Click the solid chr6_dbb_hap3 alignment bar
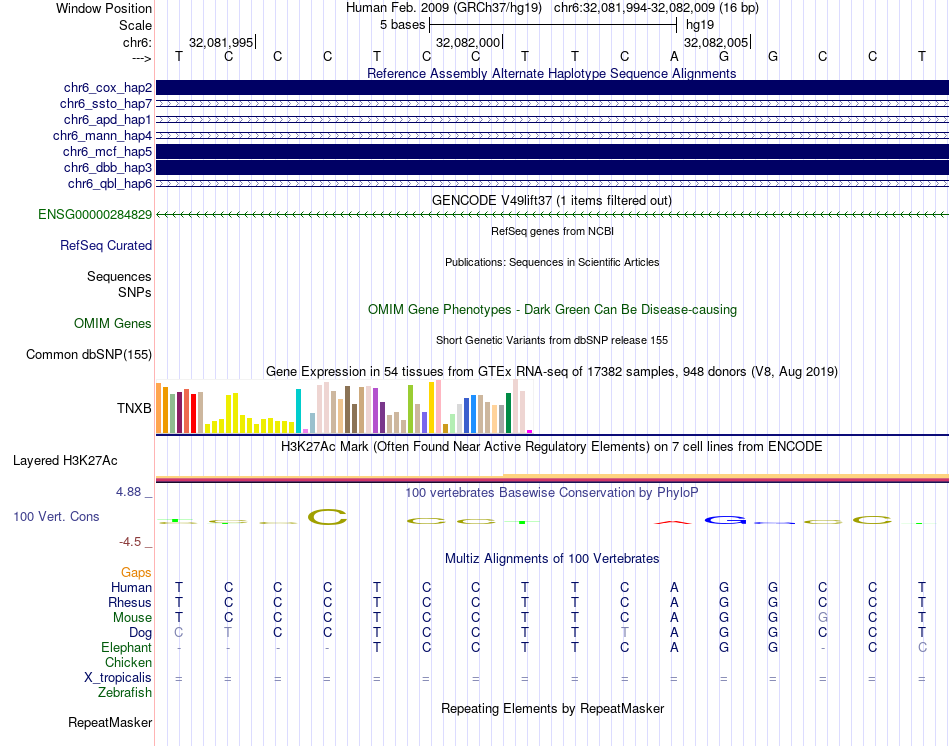 [x=552, y=167]
